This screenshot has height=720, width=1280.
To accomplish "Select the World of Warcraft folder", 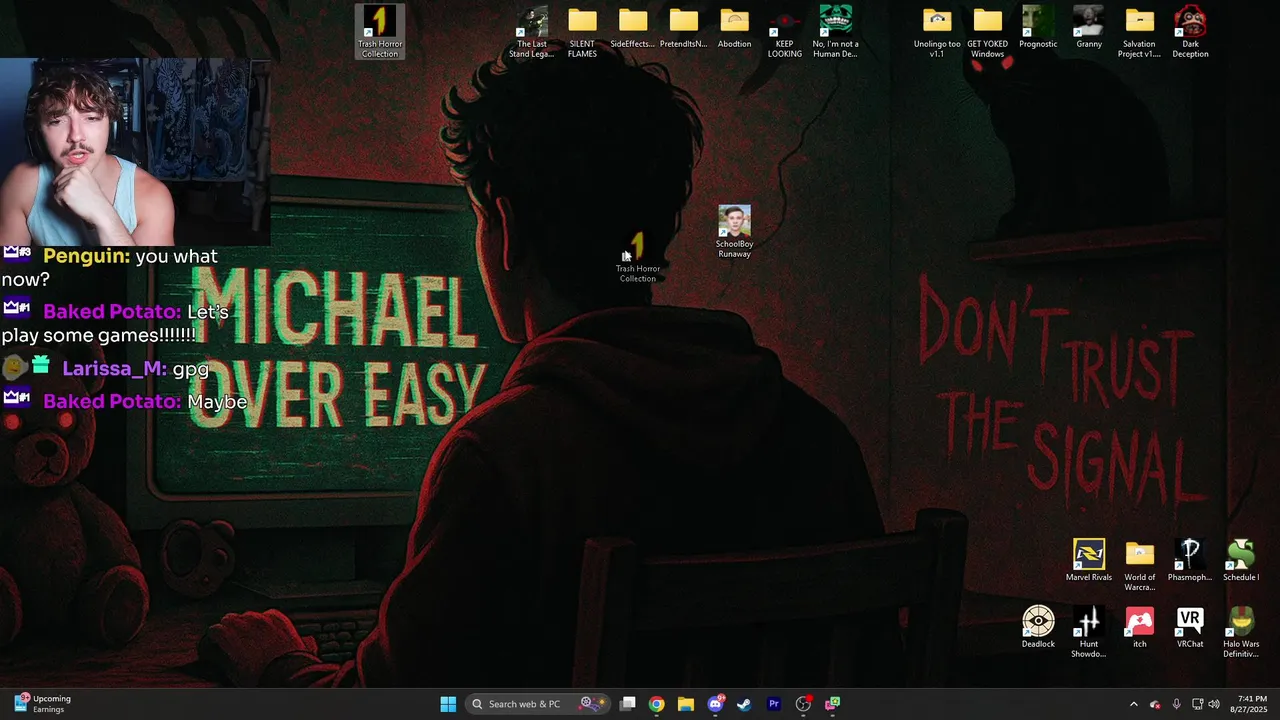I will (x=1139, y=565).
